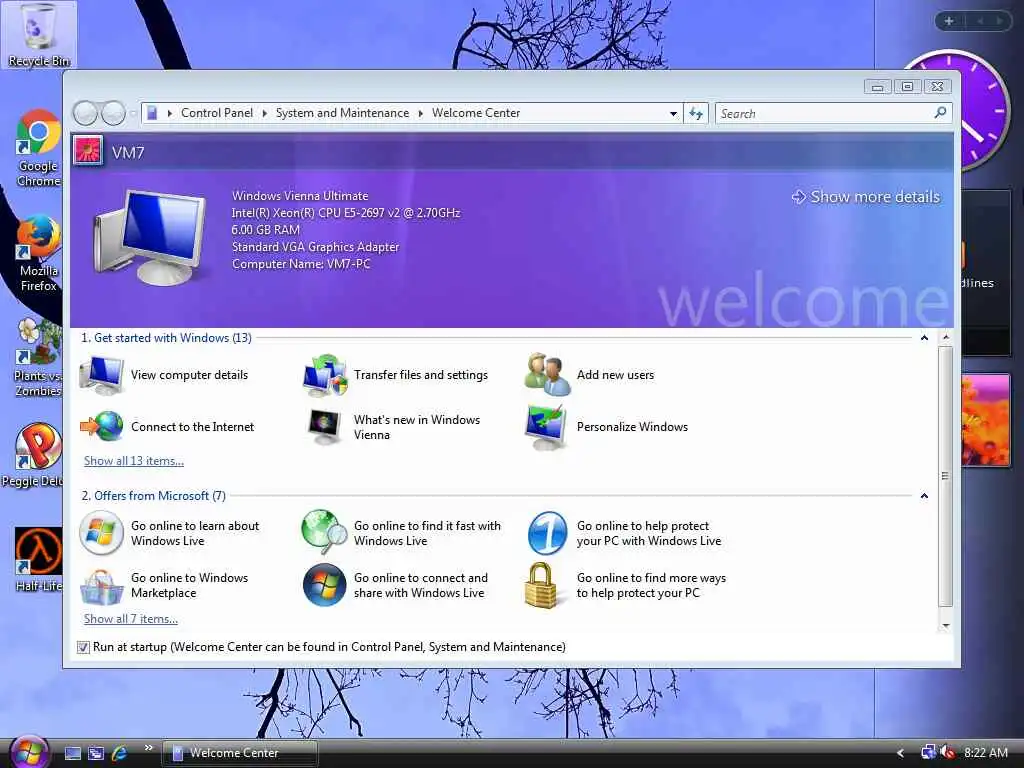The width and height of the screenshot is (1024, 768).
Task: Expand quick launch overflow chevron
Action: coord(148,748)
